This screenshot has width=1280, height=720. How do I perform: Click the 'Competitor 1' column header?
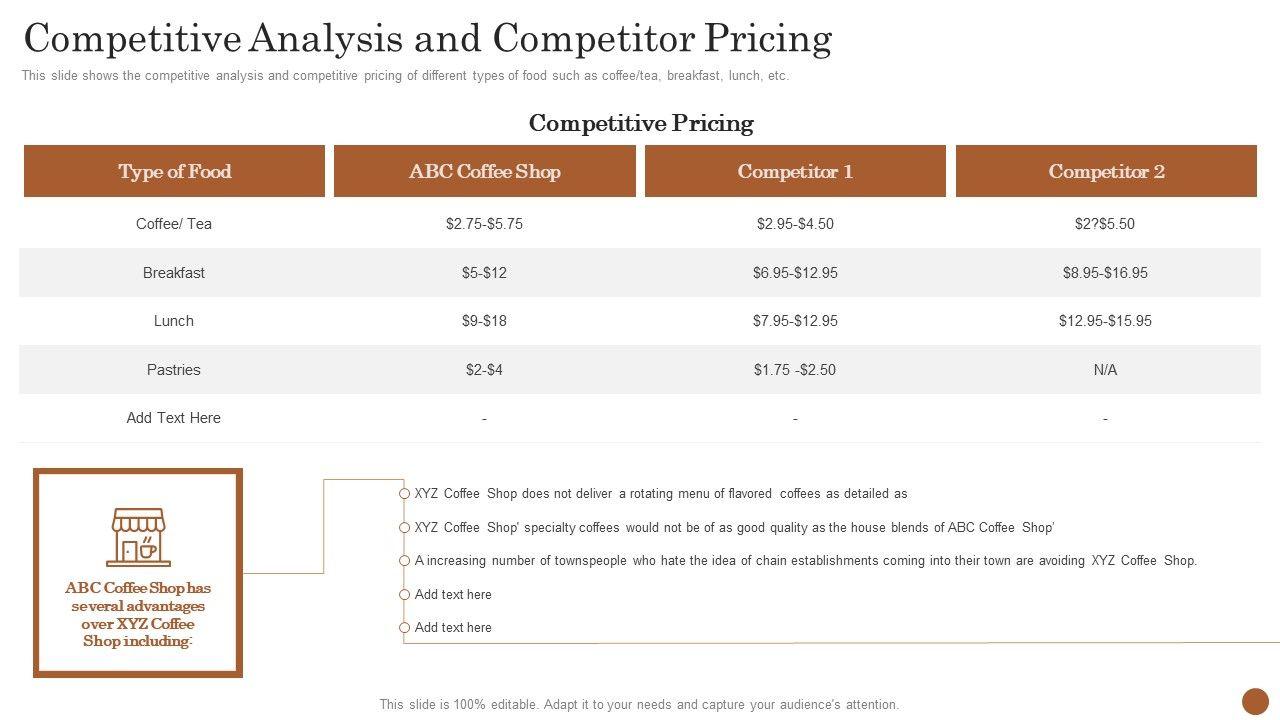[795, 171]
